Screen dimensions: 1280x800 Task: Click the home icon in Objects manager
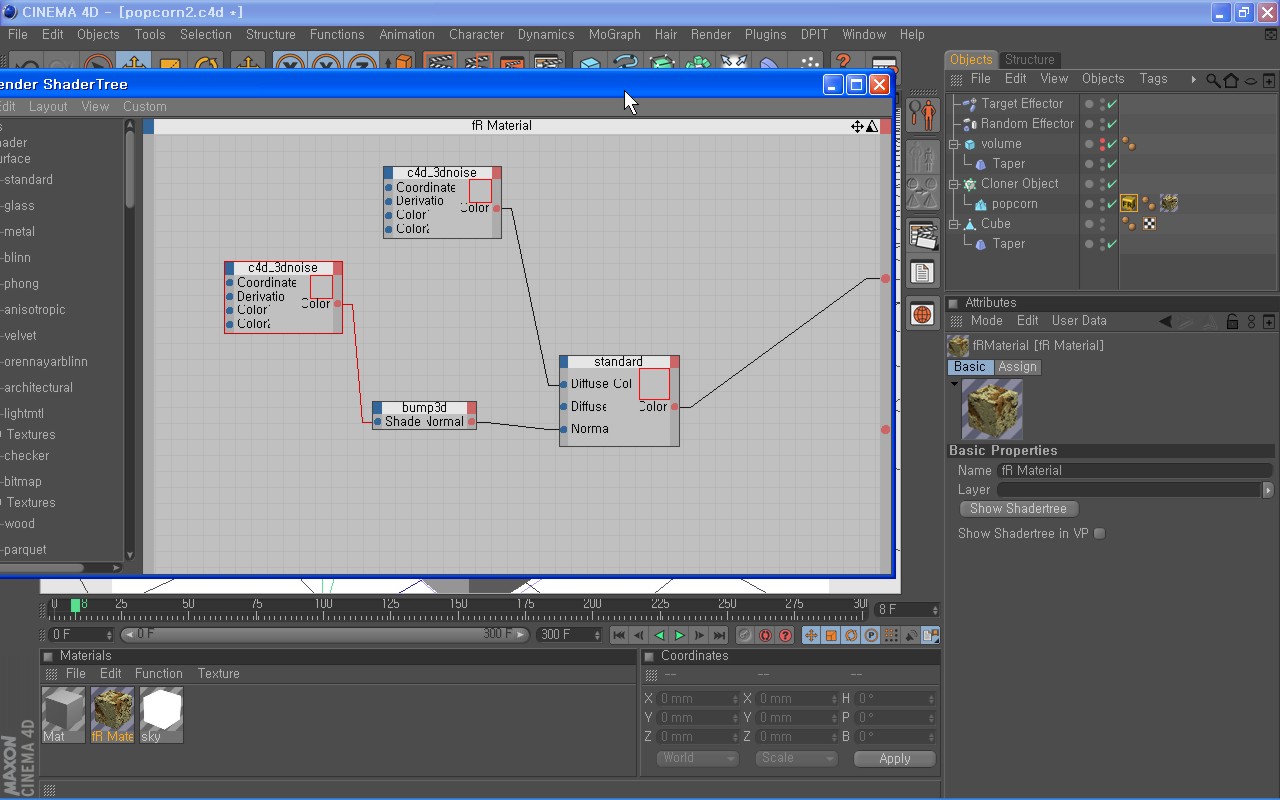[1231, 80]
